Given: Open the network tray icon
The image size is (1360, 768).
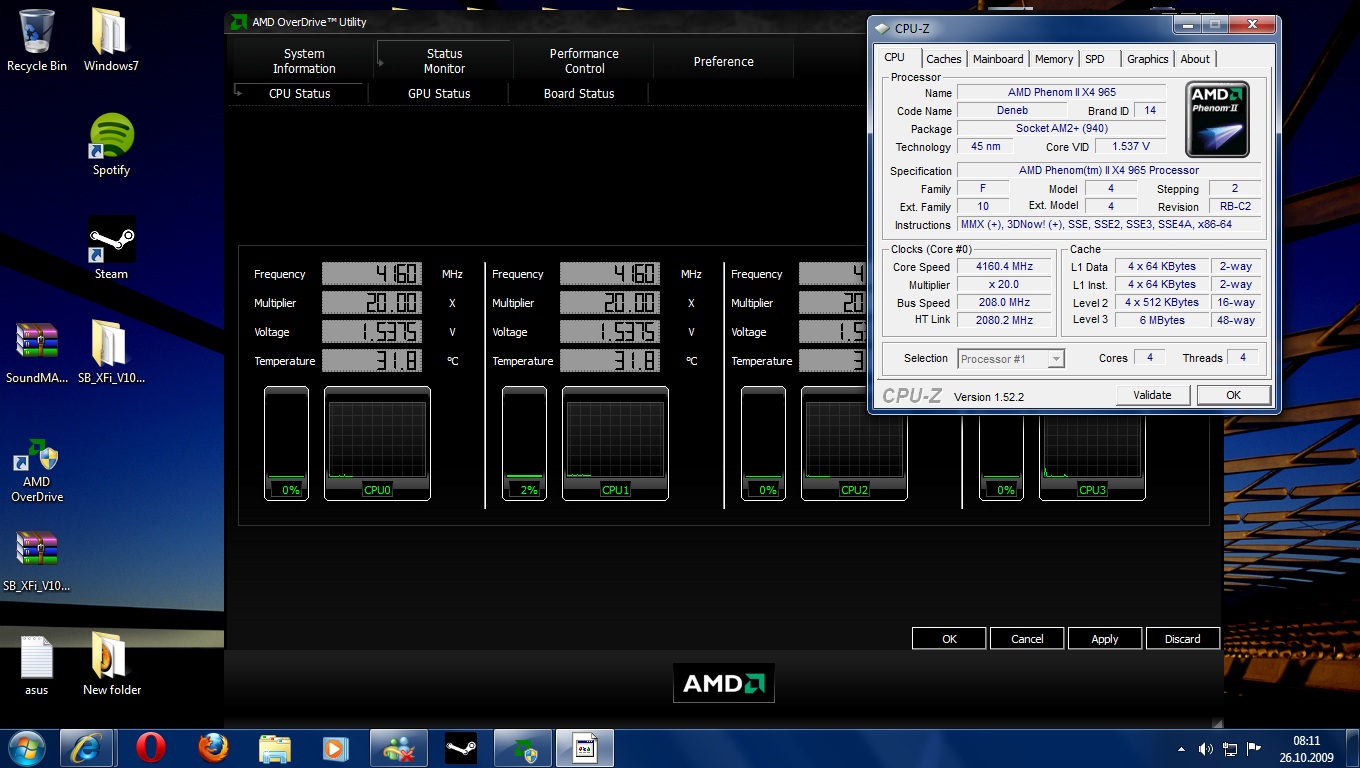Looking at the screenshot, I should point(1230,749).
